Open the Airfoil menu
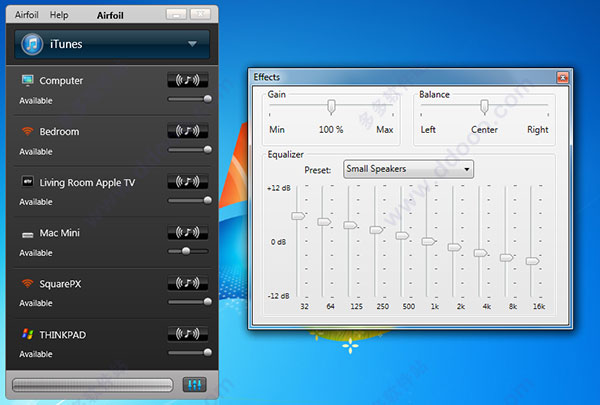The height and width of the screenshot is (405, 600). (x=26, y=15)
